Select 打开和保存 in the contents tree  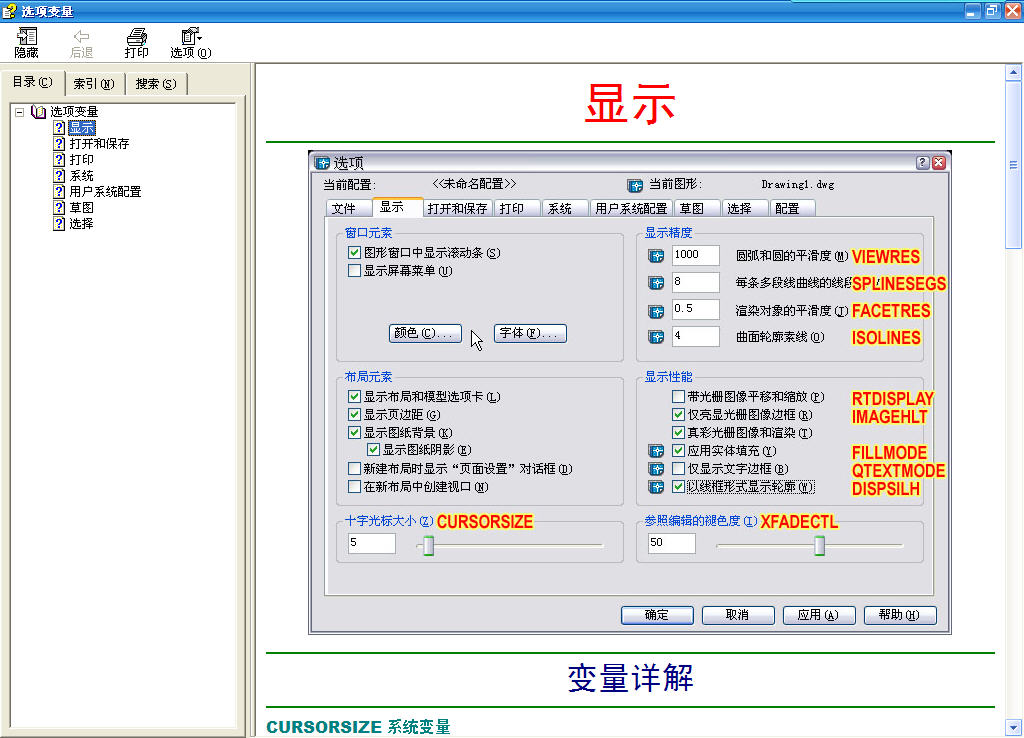99,144
